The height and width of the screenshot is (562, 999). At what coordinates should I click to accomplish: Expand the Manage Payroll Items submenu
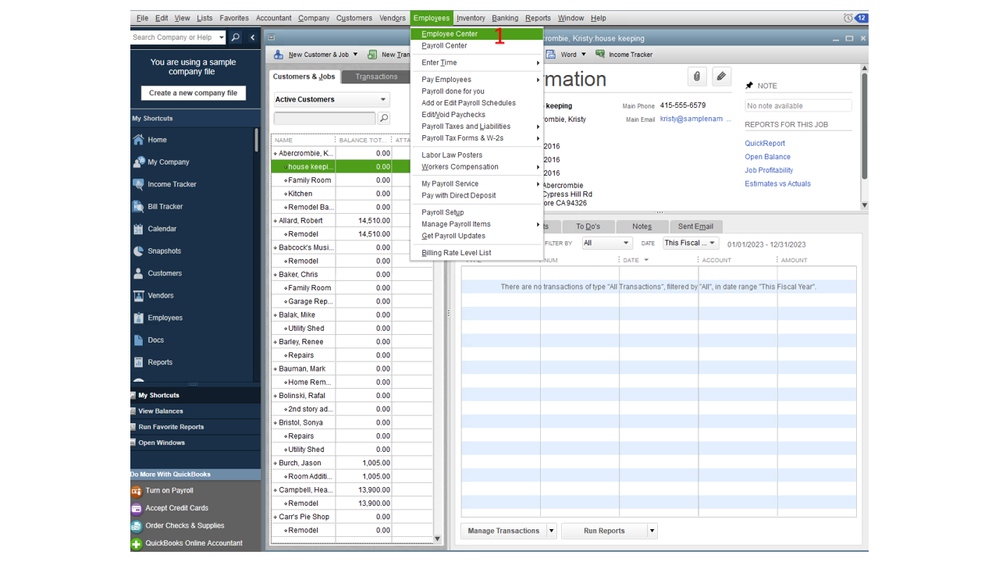pyautogui.click(x=477, y=224)
